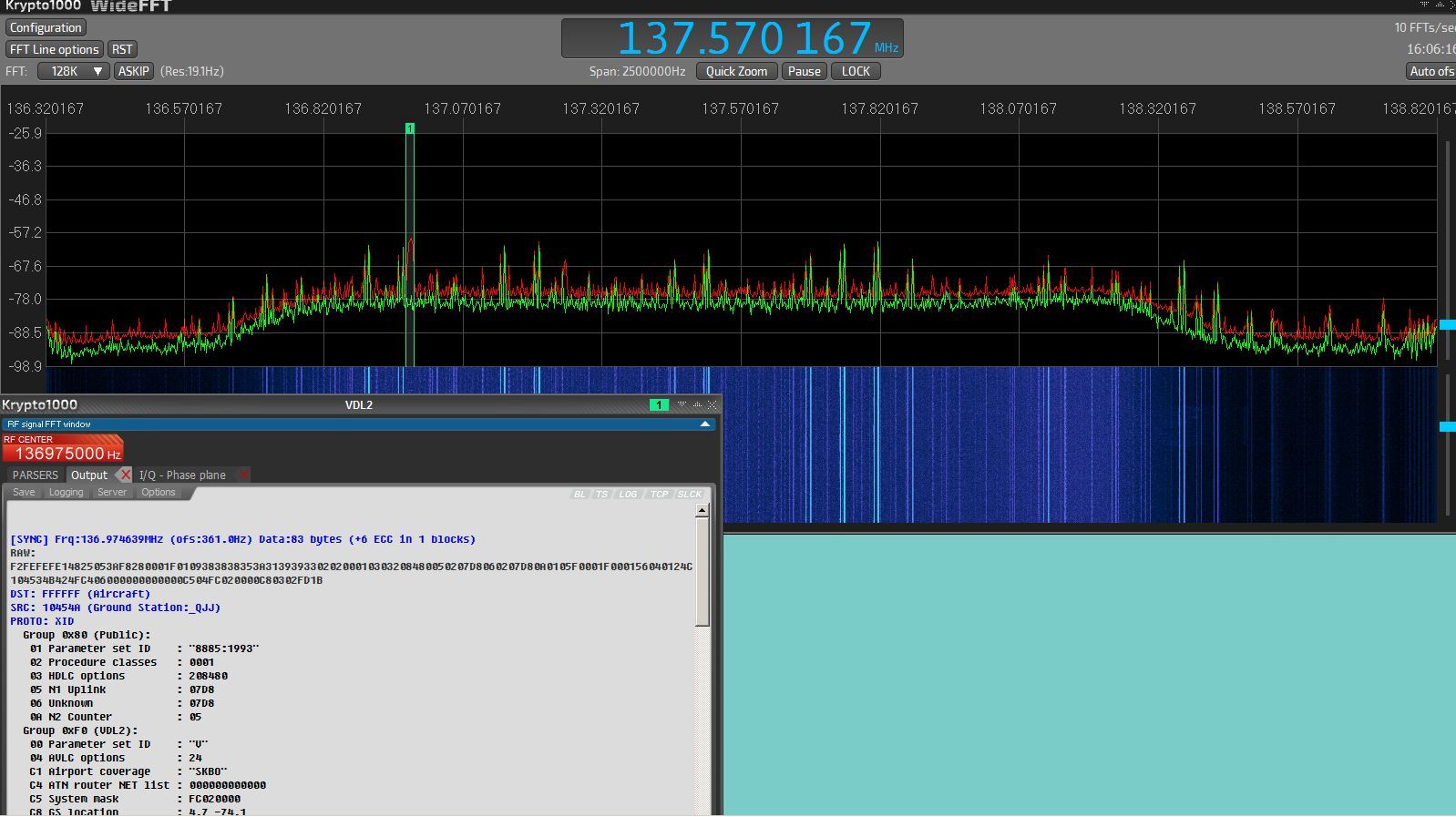The width and height of the screenshot is (1456, 817).
Task: Click the VDL2 panel minimize-down dotted icon
Action: [682, 405]
